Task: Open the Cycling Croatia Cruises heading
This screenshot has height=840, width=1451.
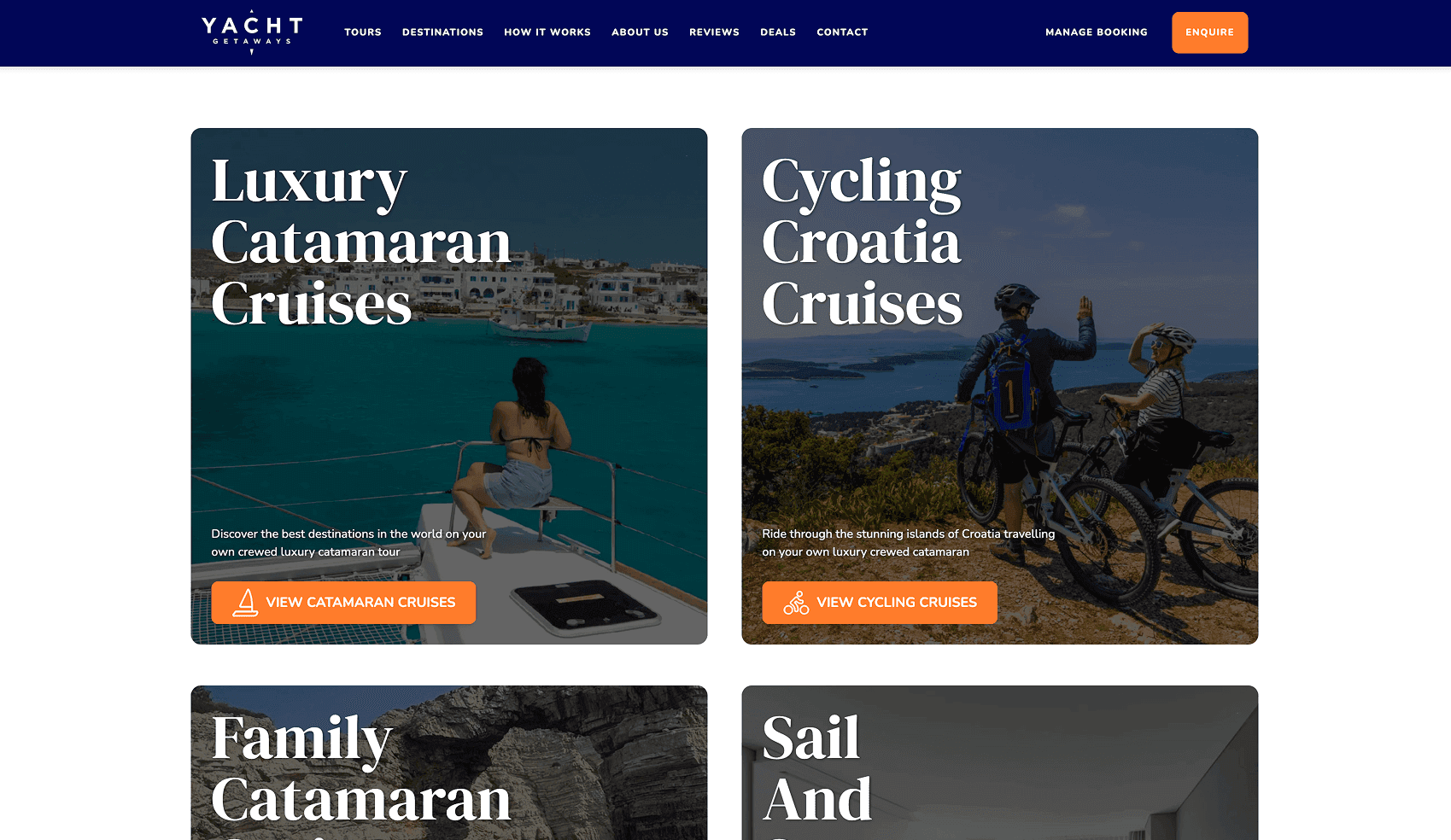Action: (x=863, y=242)
